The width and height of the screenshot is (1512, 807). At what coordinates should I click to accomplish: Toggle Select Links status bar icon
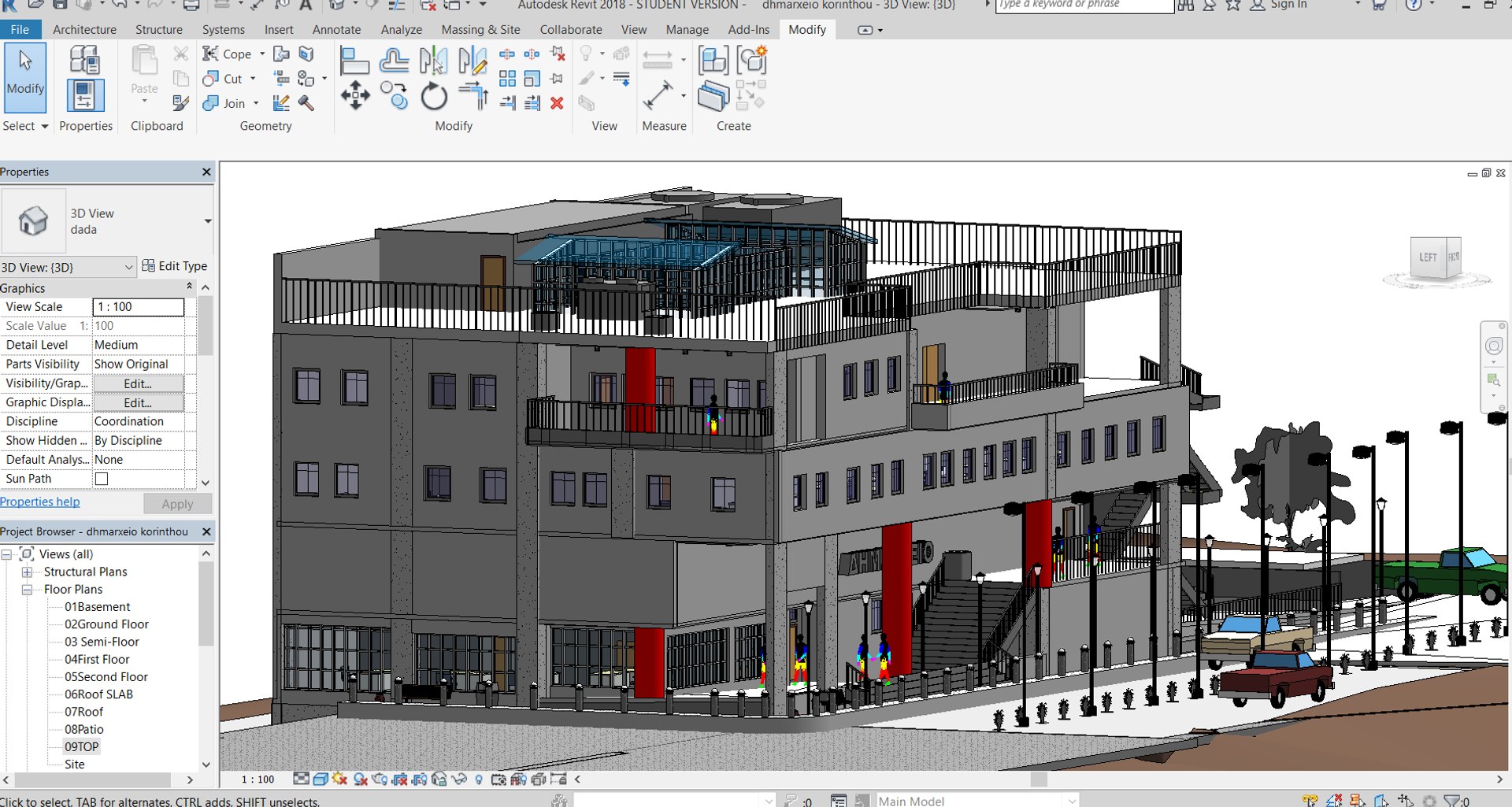click(1310, 801)
